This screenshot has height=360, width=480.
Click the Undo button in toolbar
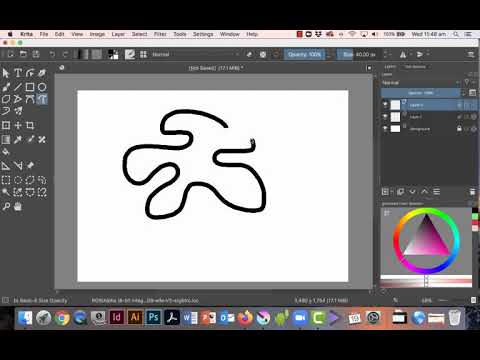tap(52, 54)
